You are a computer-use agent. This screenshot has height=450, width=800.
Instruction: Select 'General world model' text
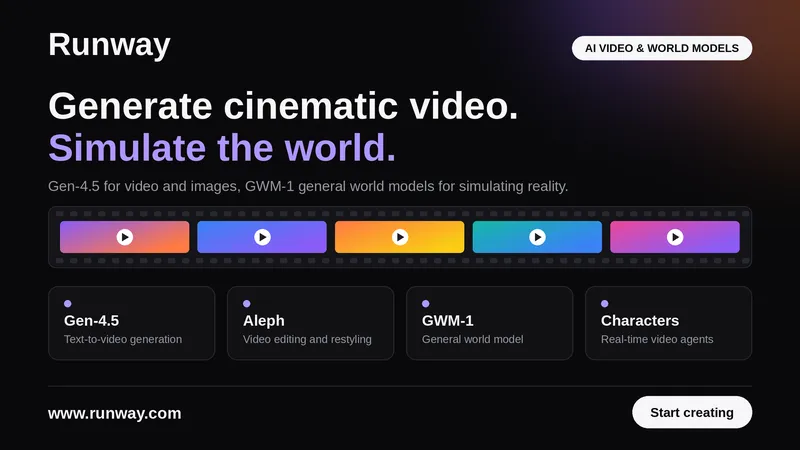pyautogui.click(x=472, y=339)
